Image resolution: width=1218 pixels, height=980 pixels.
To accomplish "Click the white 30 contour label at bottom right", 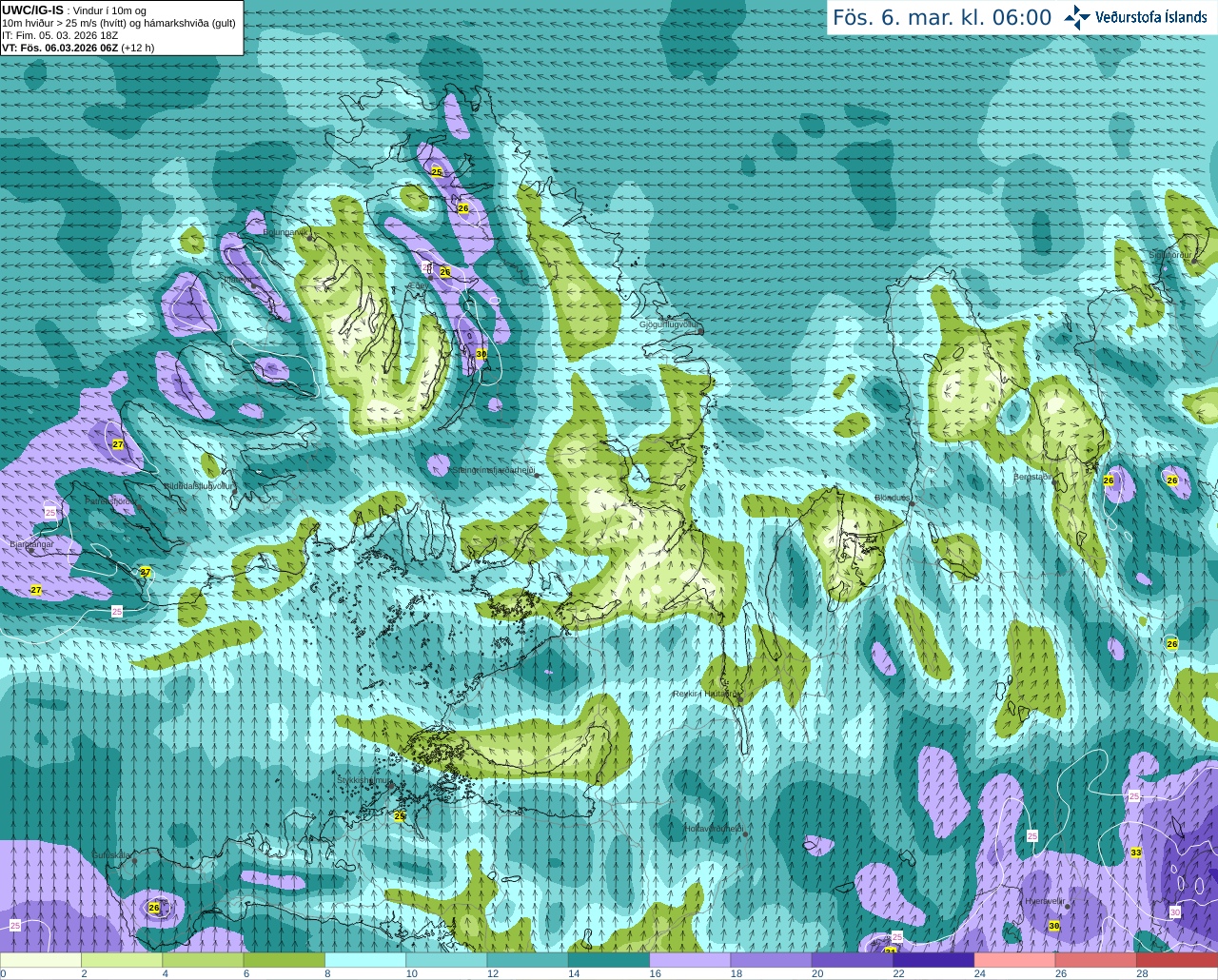I will 1175,911.
